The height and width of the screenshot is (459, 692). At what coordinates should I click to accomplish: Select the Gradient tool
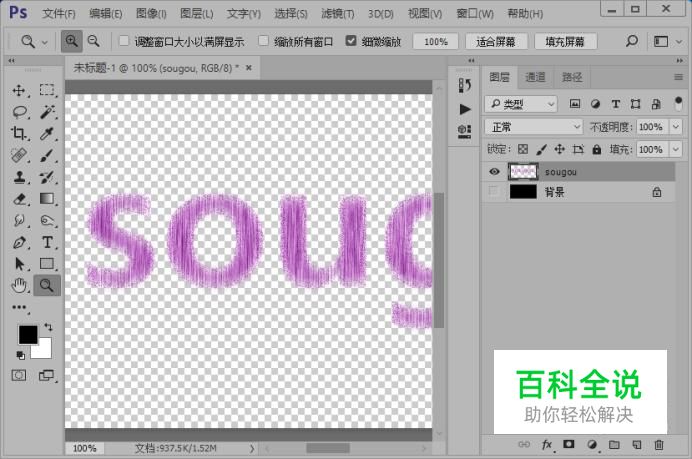(47, 199)
